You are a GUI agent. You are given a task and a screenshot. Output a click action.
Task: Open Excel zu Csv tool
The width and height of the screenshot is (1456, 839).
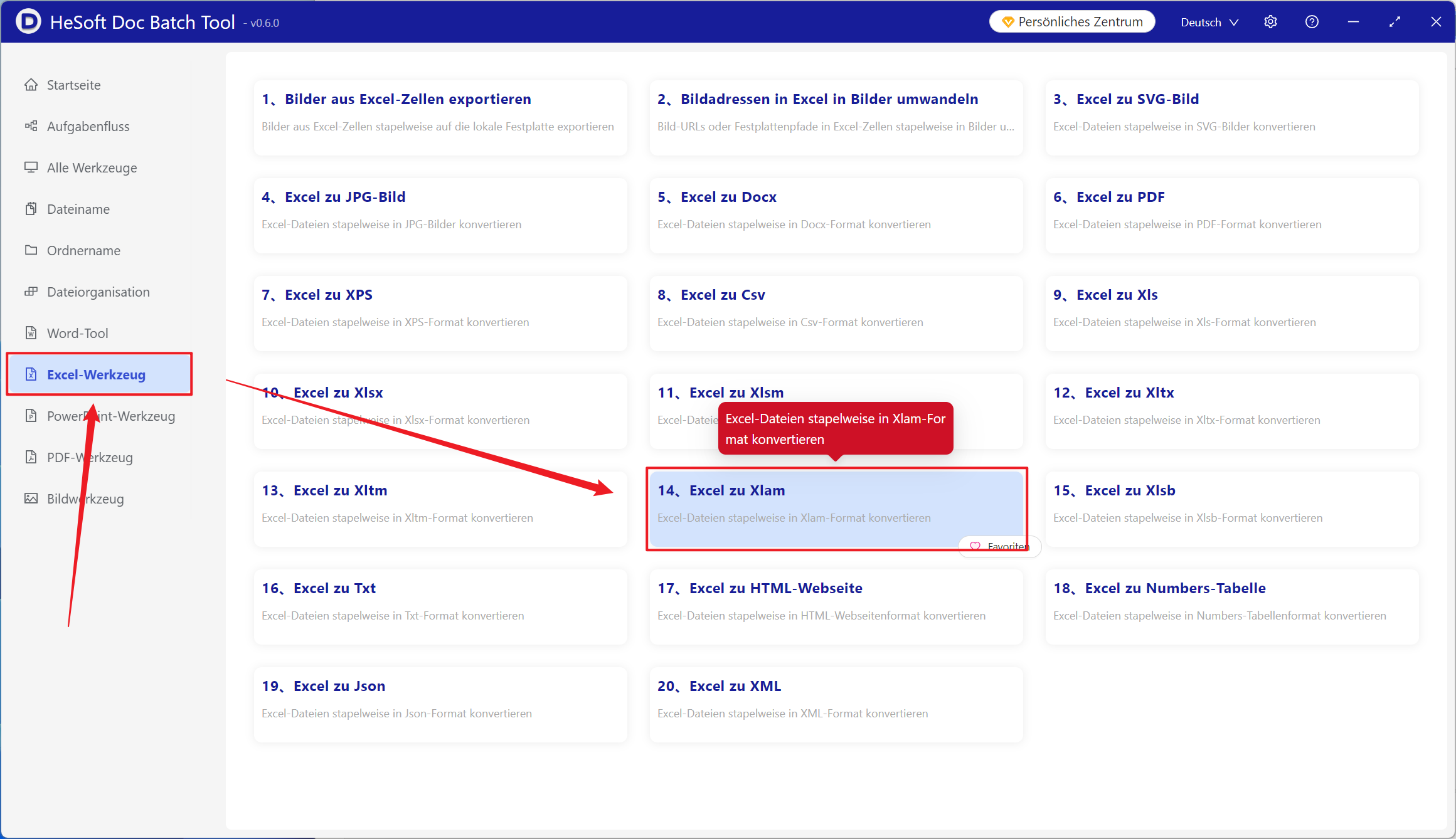(836, 314)
